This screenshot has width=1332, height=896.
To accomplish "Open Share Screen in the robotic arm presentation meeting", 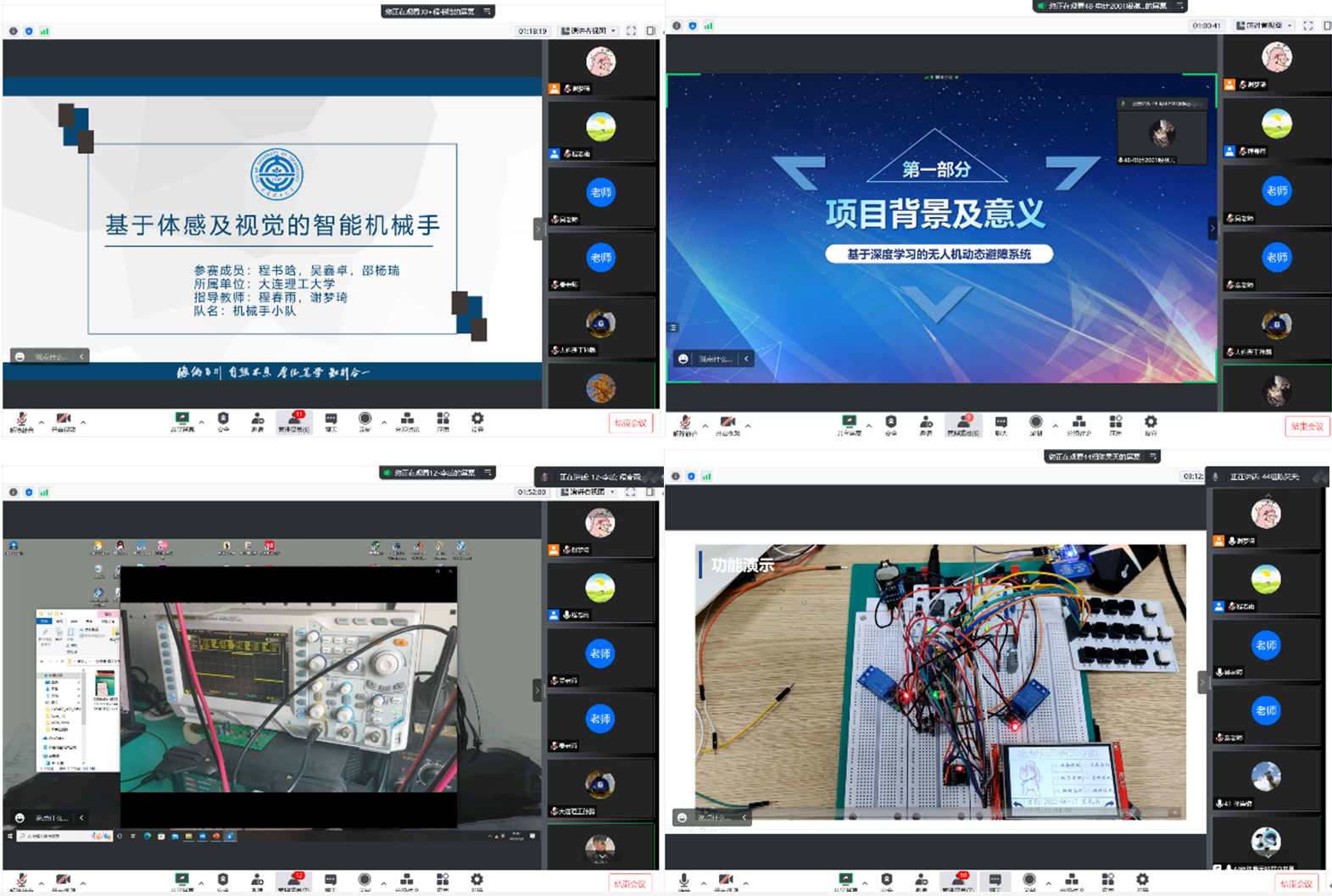I will click(182, 420).
